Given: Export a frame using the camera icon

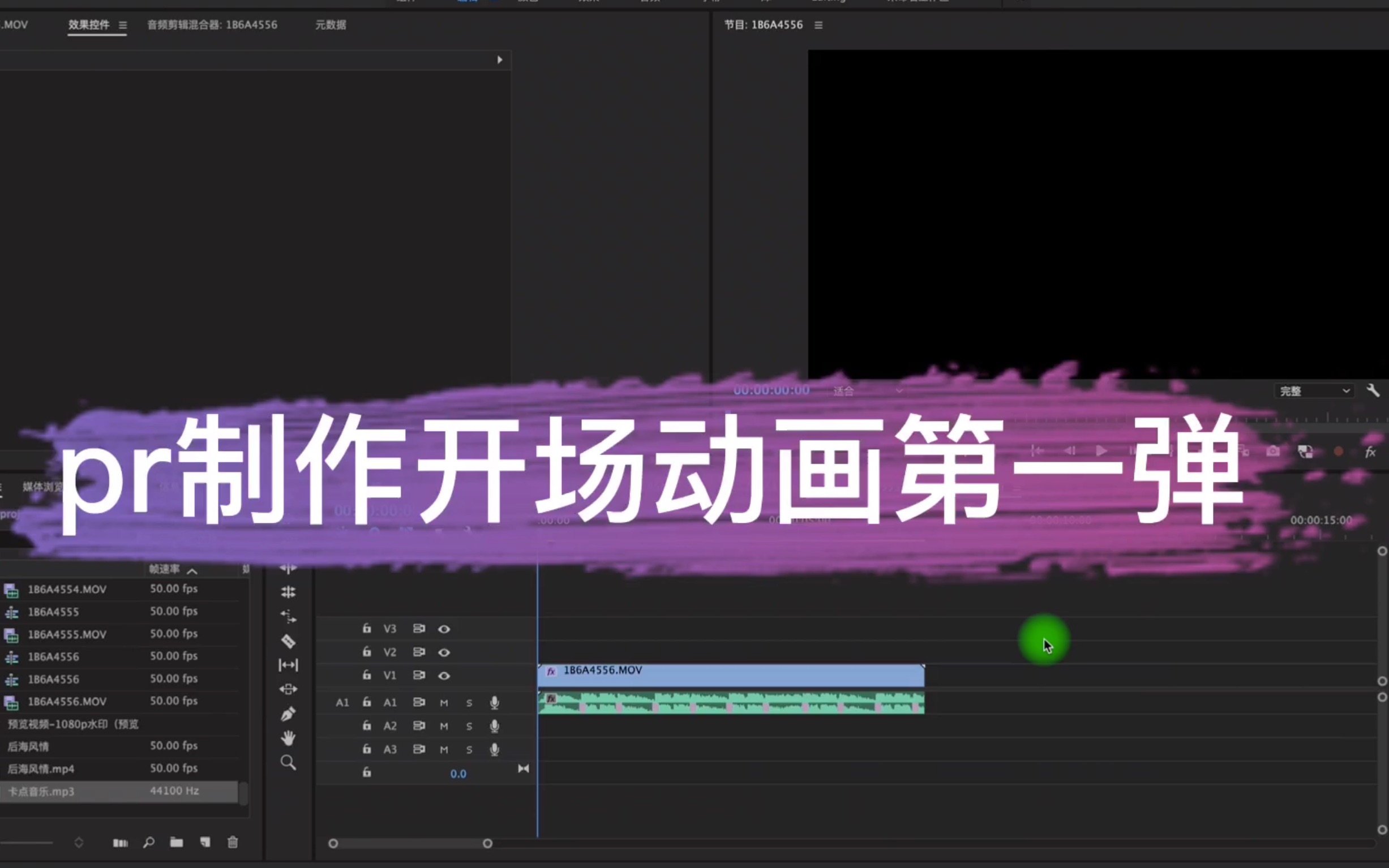Looking at the screenshot, I should 1272,450.
